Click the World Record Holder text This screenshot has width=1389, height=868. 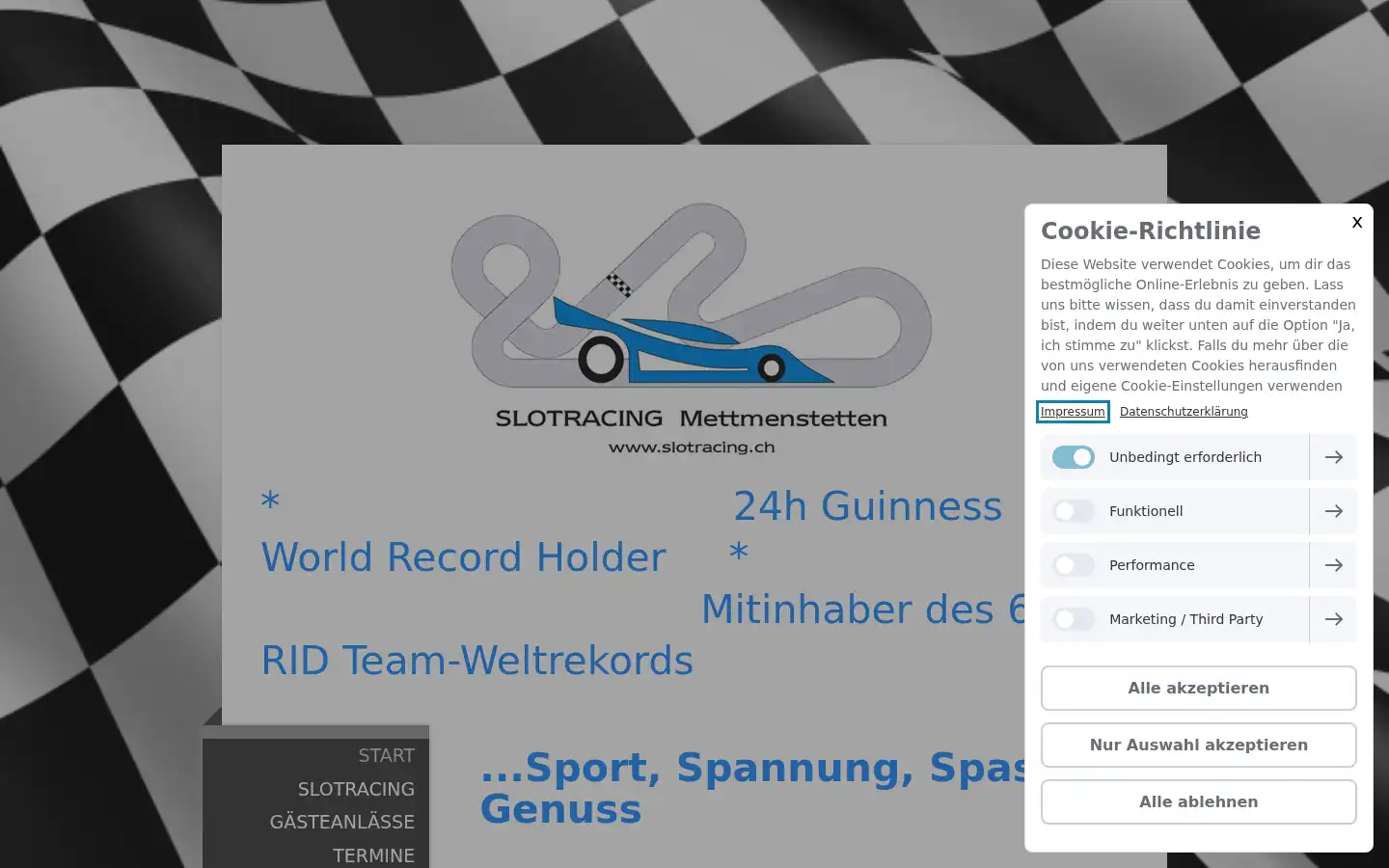[464, 556]
